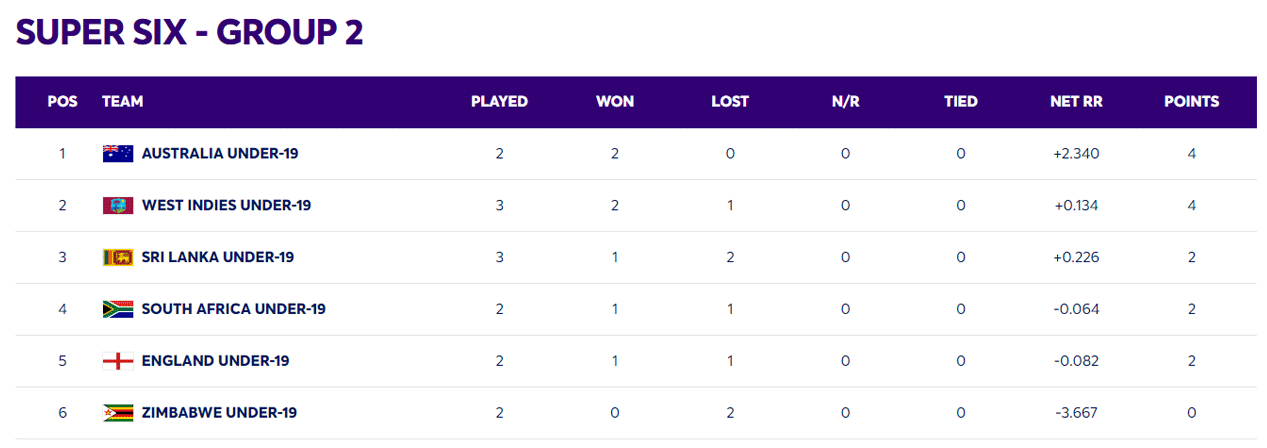1267x448 pixels.
Task: Click the LOST column header
Action: (730, 102)
